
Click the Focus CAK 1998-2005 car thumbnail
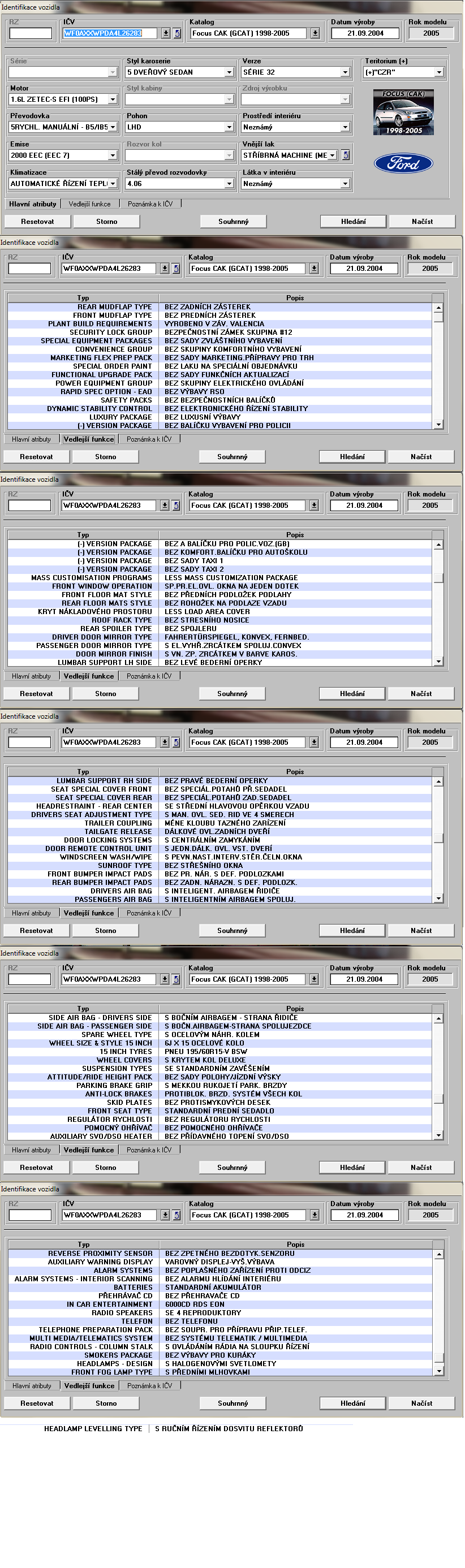[403, 112]
